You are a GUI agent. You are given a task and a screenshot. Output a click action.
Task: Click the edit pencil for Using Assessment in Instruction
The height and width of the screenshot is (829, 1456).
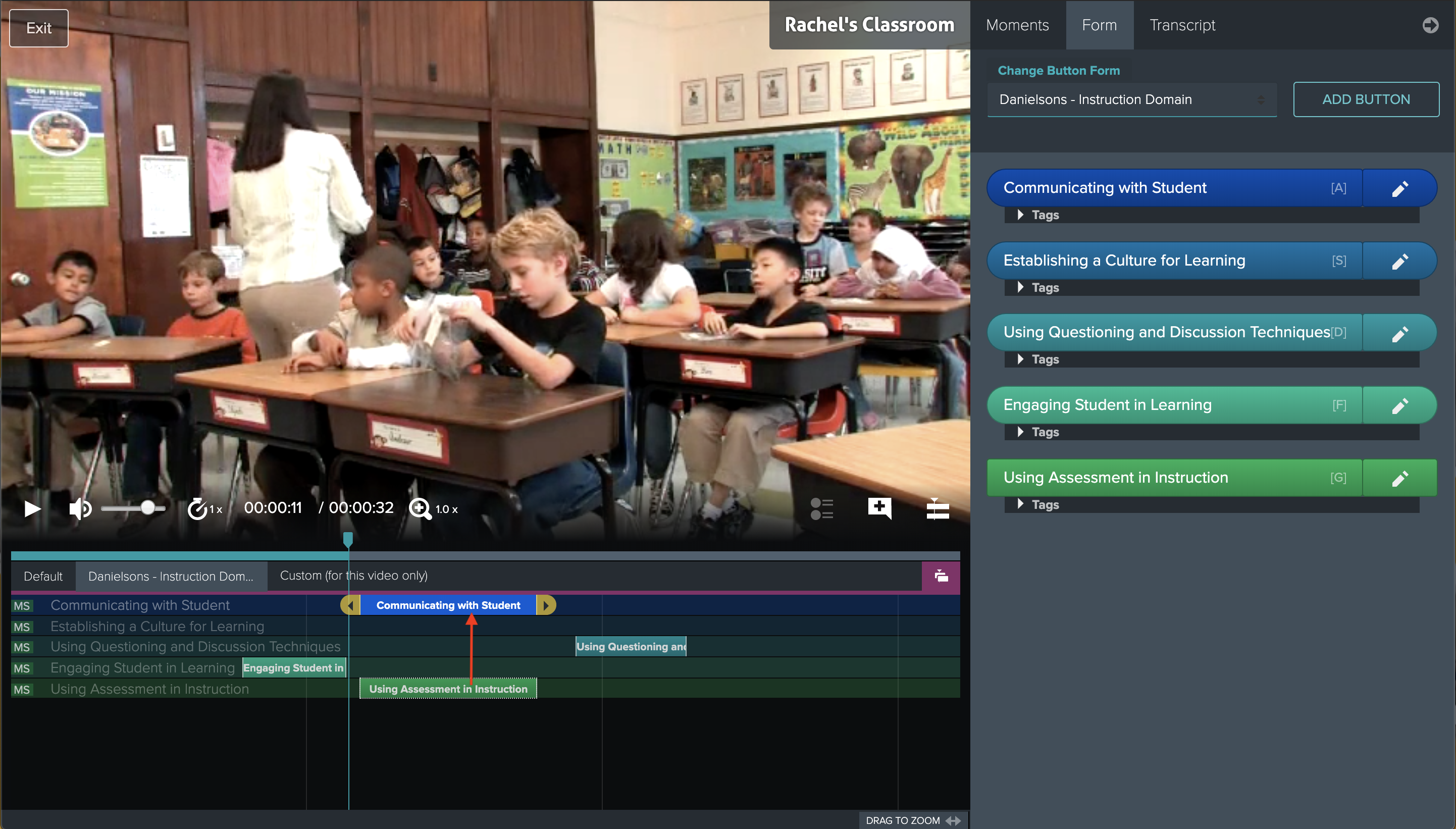pos(1399,477)
